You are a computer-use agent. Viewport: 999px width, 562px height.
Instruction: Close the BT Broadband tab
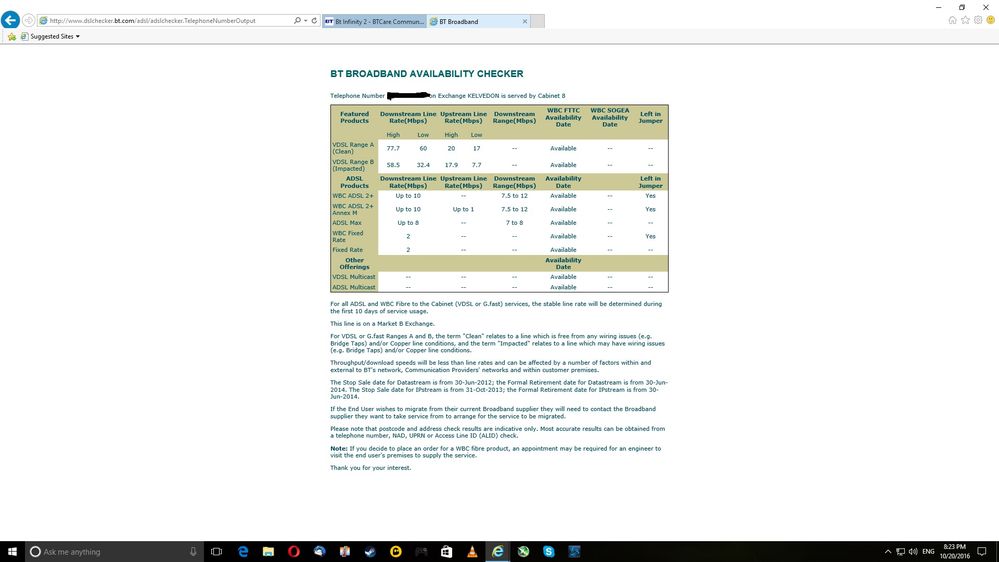pyautogui.click(x=525, y=21)
